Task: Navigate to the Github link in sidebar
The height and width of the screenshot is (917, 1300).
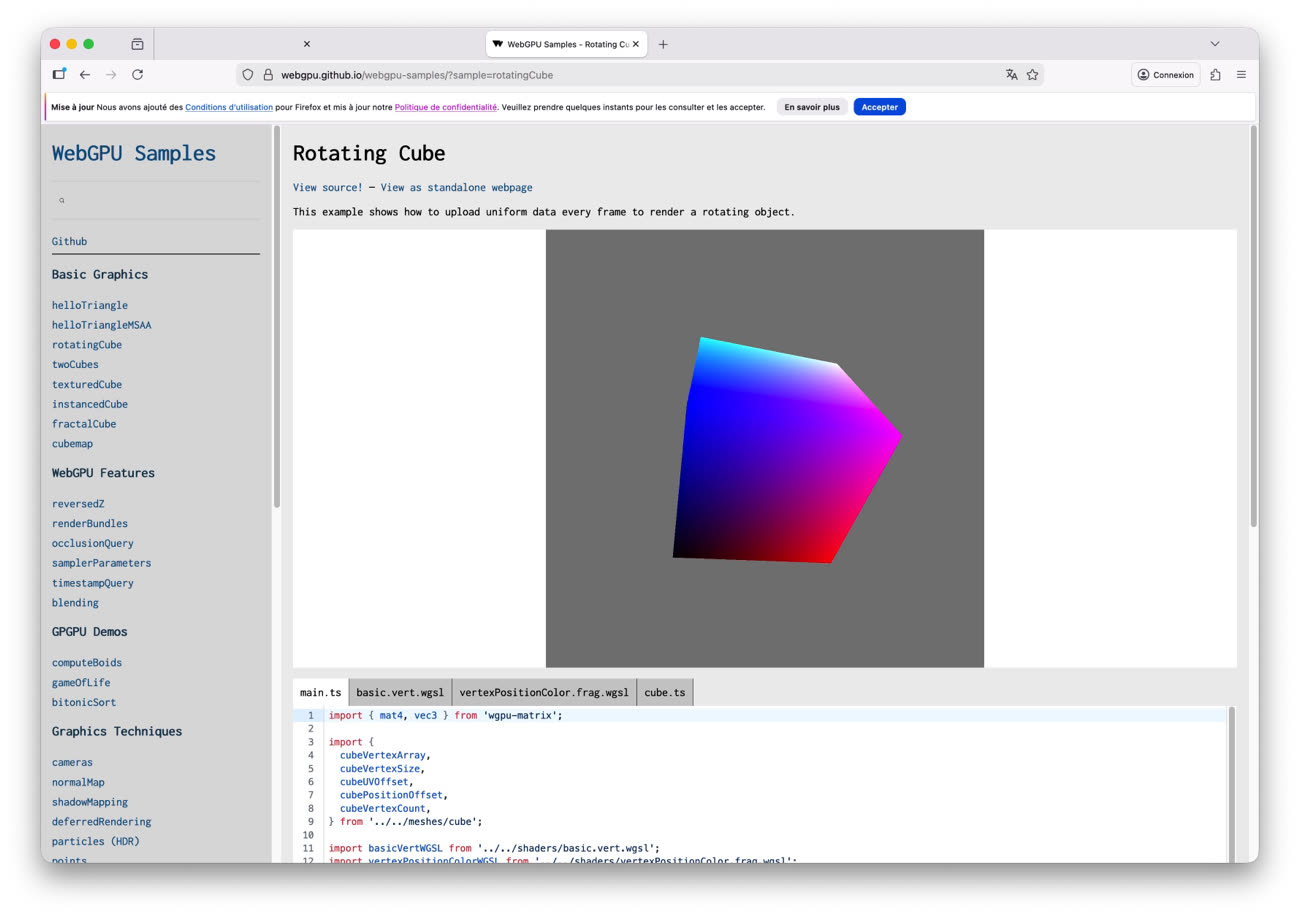Action: [69, 241]
